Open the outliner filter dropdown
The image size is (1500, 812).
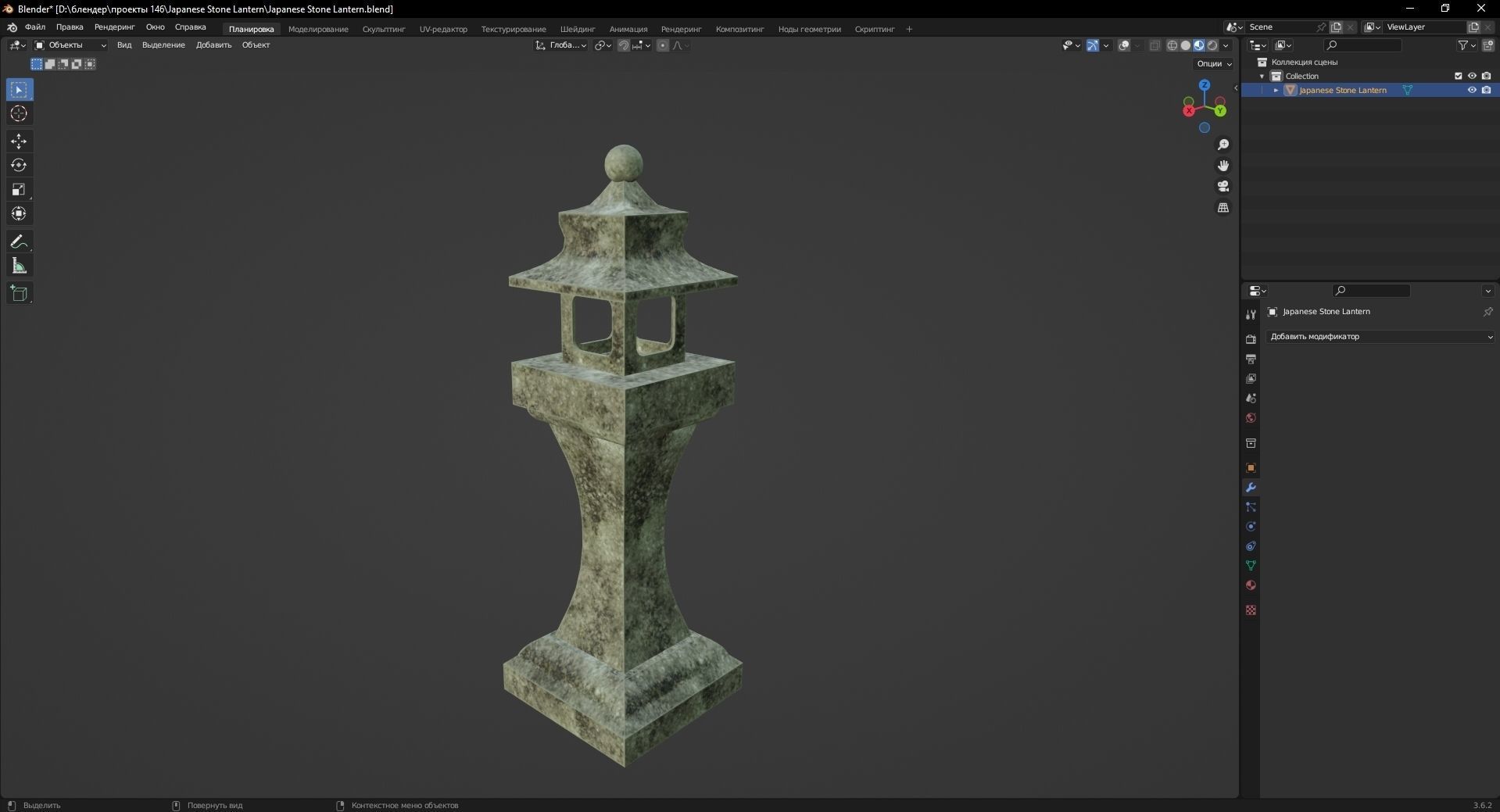pyautogui.click(x=1467, y=45)
